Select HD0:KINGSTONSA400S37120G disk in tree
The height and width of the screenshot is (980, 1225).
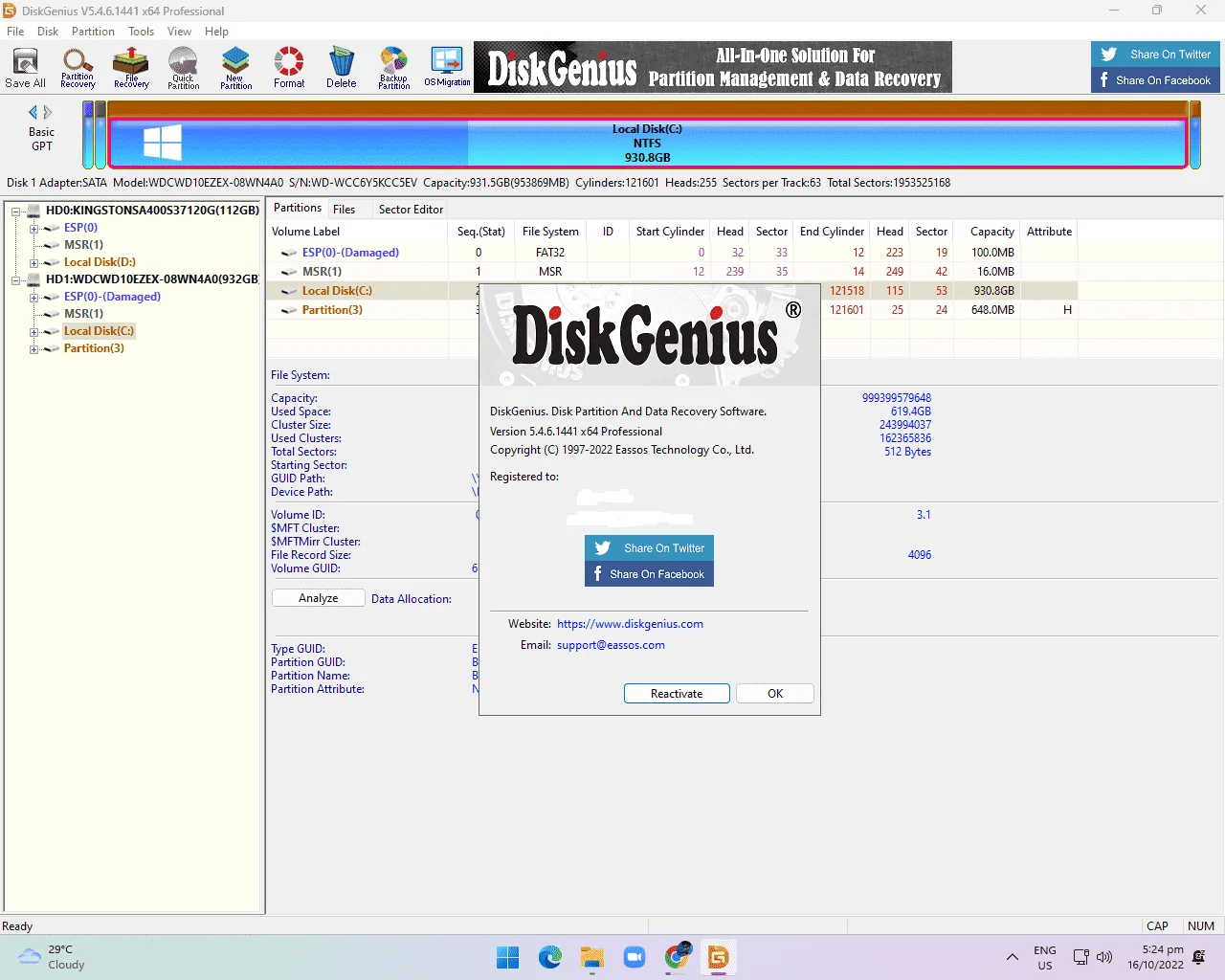(152, 211)
